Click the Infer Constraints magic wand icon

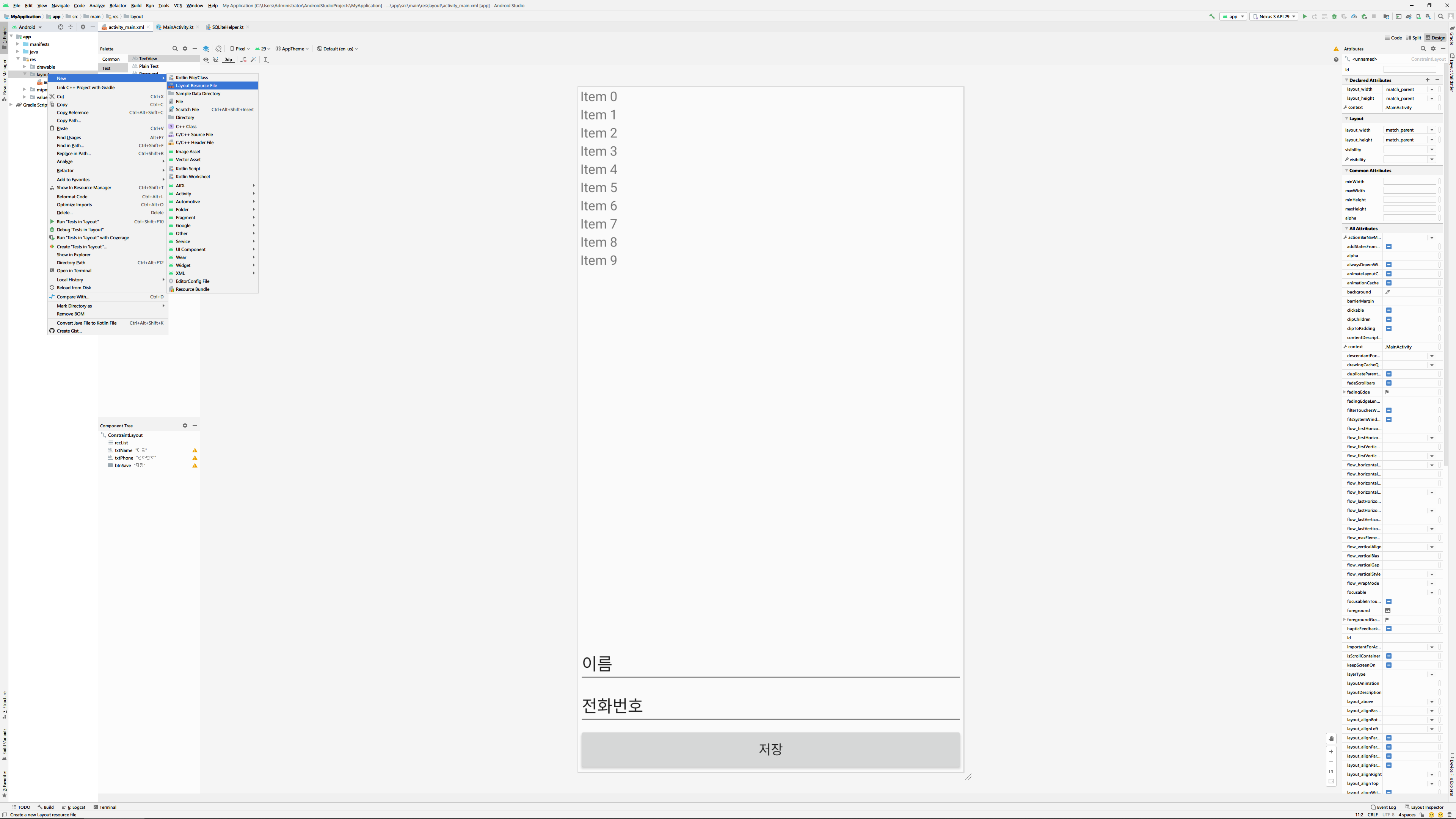253,60
